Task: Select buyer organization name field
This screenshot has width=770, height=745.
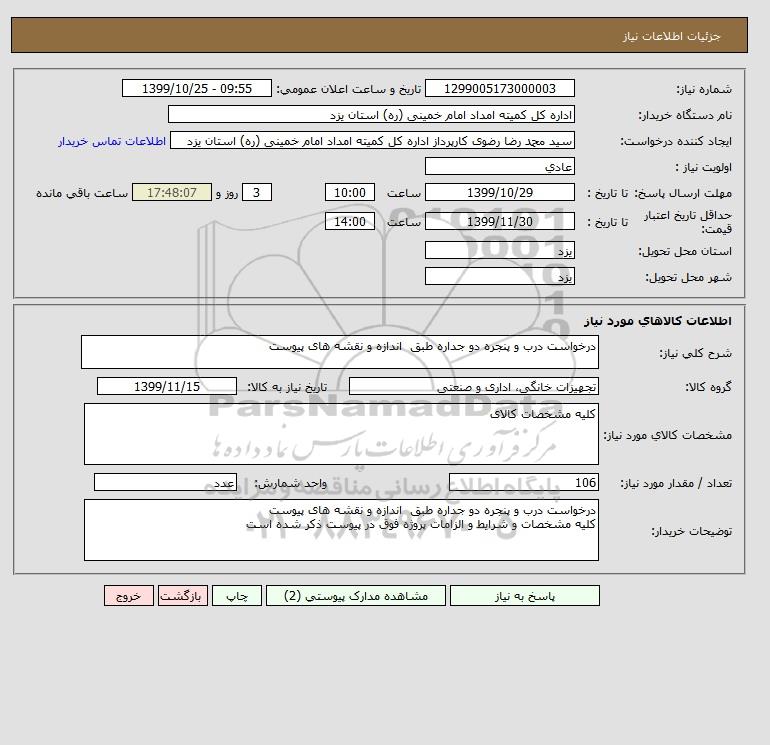Action: pos(371,114)
